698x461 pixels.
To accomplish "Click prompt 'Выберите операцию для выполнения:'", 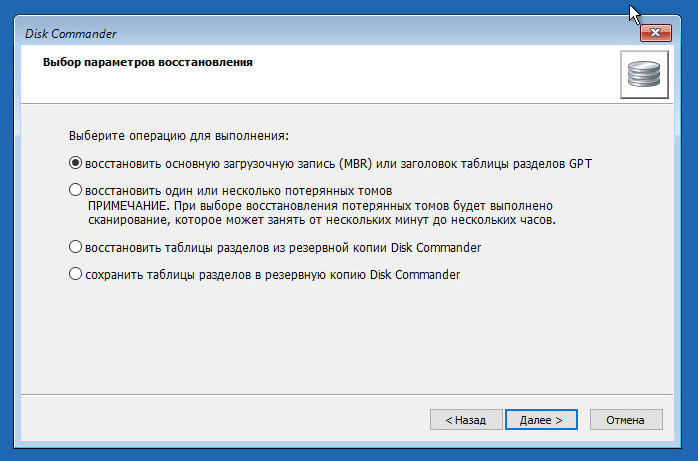I will 179,136.
